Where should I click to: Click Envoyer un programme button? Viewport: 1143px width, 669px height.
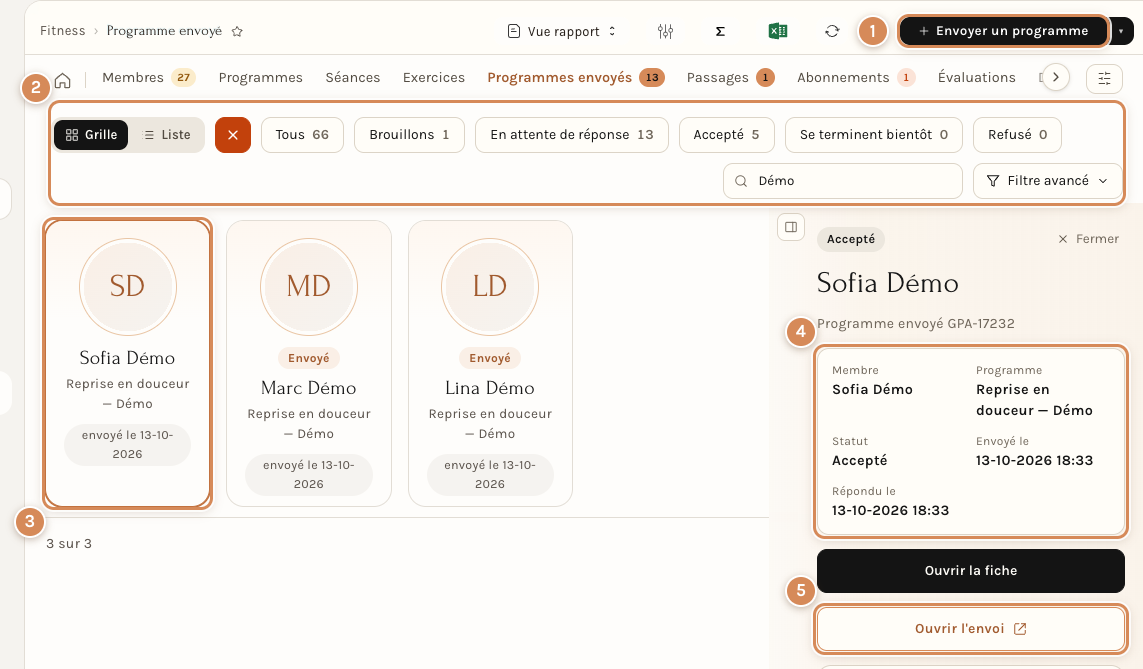[1003, 31]
